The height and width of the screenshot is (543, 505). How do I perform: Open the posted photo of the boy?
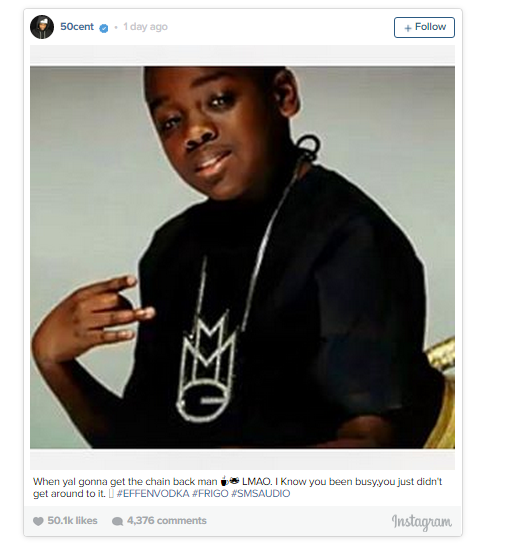pyautogui.click(x=242, y=257)
